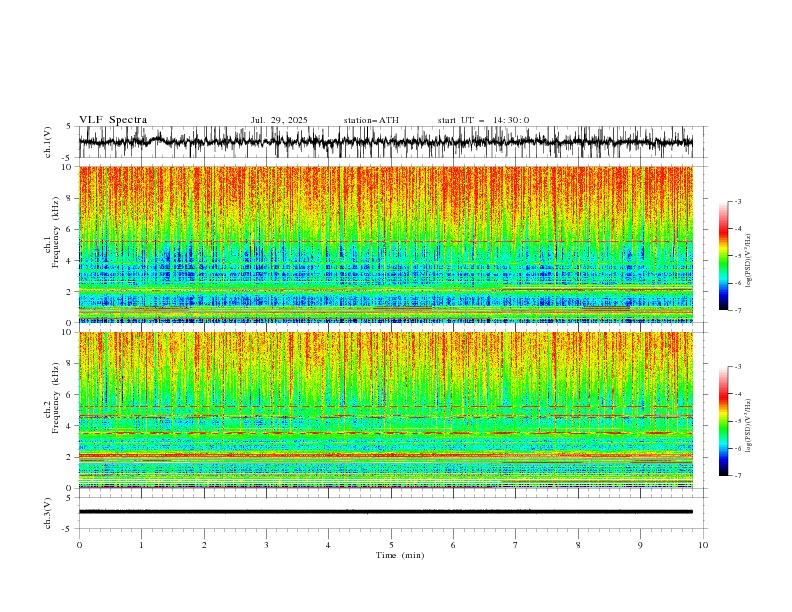Image resolution: width=792 pixels, height=612 pixels.
Task: Click the "station=ATH" header label
Action: pyautogui.click(x=371, y=120)
